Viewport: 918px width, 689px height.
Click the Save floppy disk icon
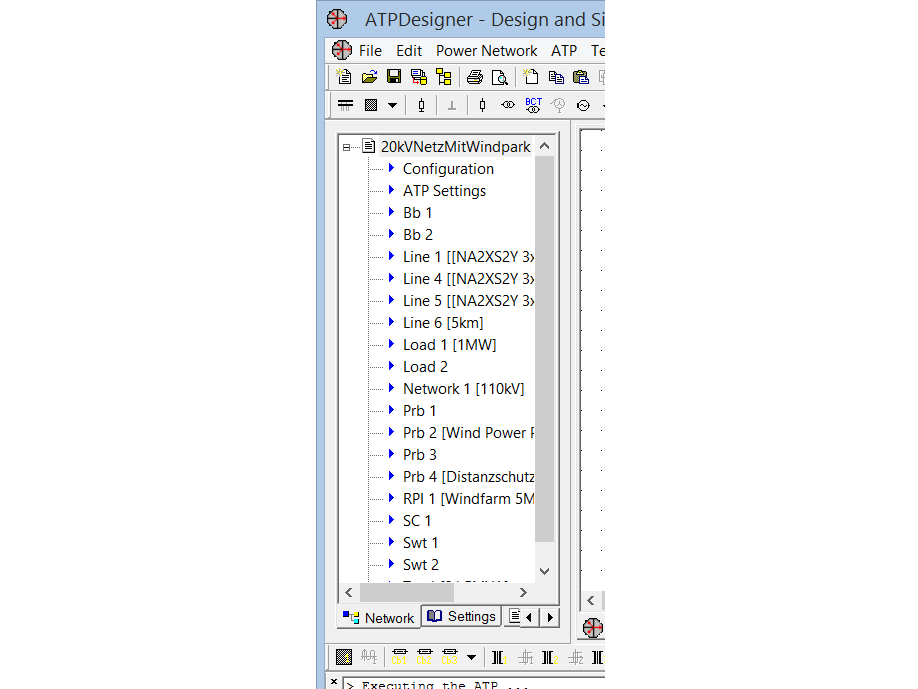394,77
